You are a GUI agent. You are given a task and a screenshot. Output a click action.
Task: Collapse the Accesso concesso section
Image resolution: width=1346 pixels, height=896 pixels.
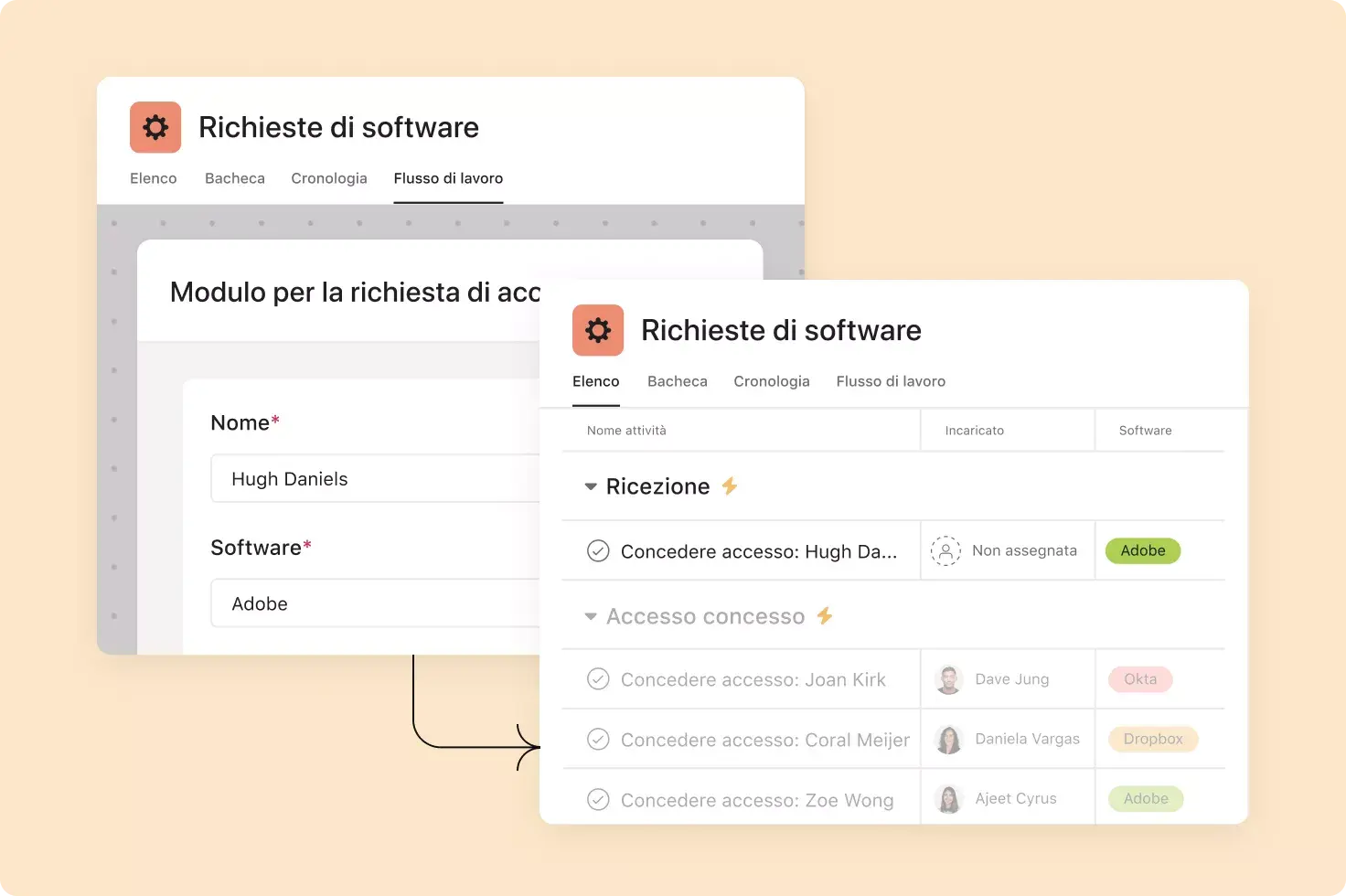590,615
